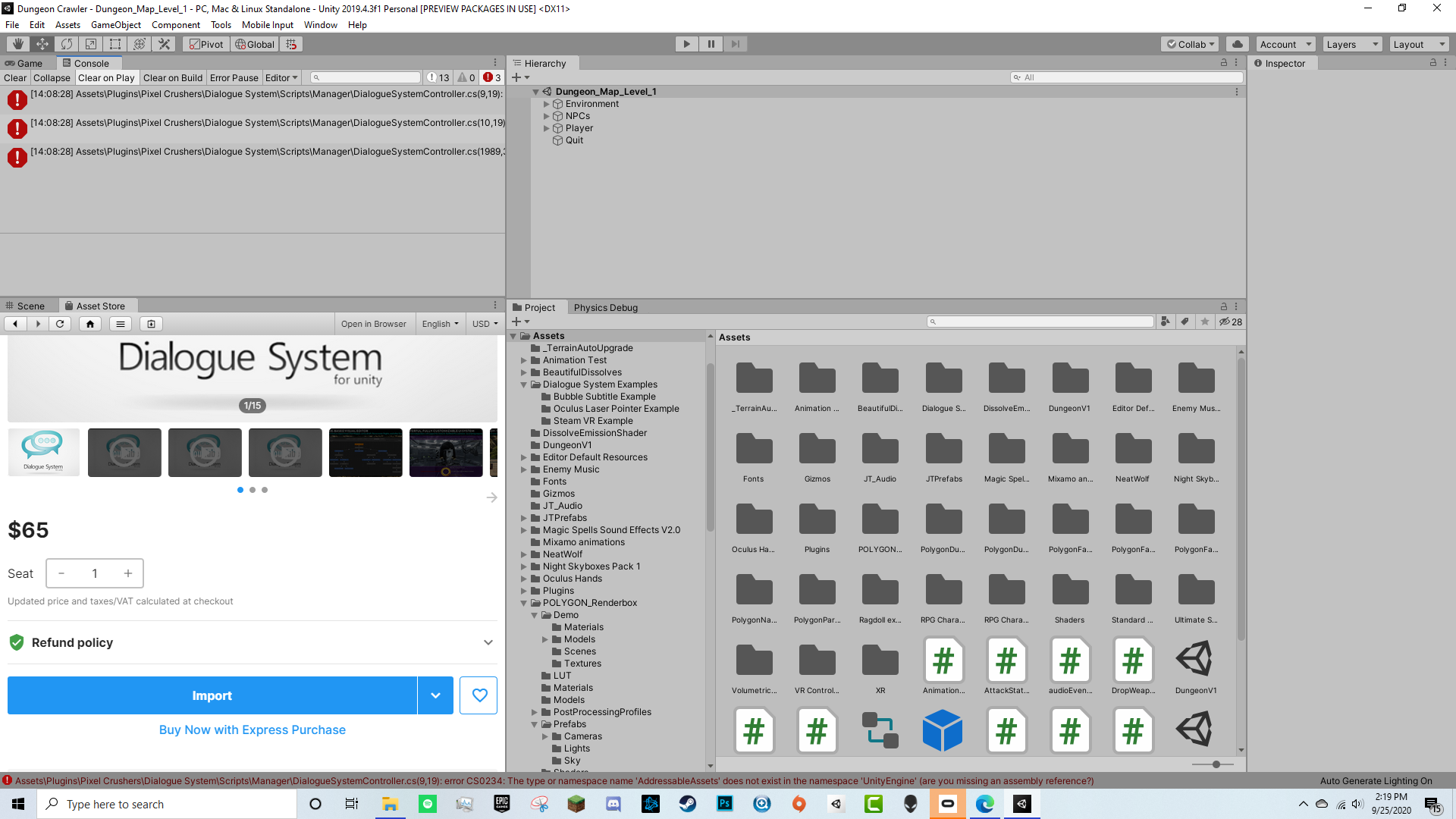Viewport: 1456px width, 819px height.
Task: Open the Collab dropdown
Action: (1190, 44)
